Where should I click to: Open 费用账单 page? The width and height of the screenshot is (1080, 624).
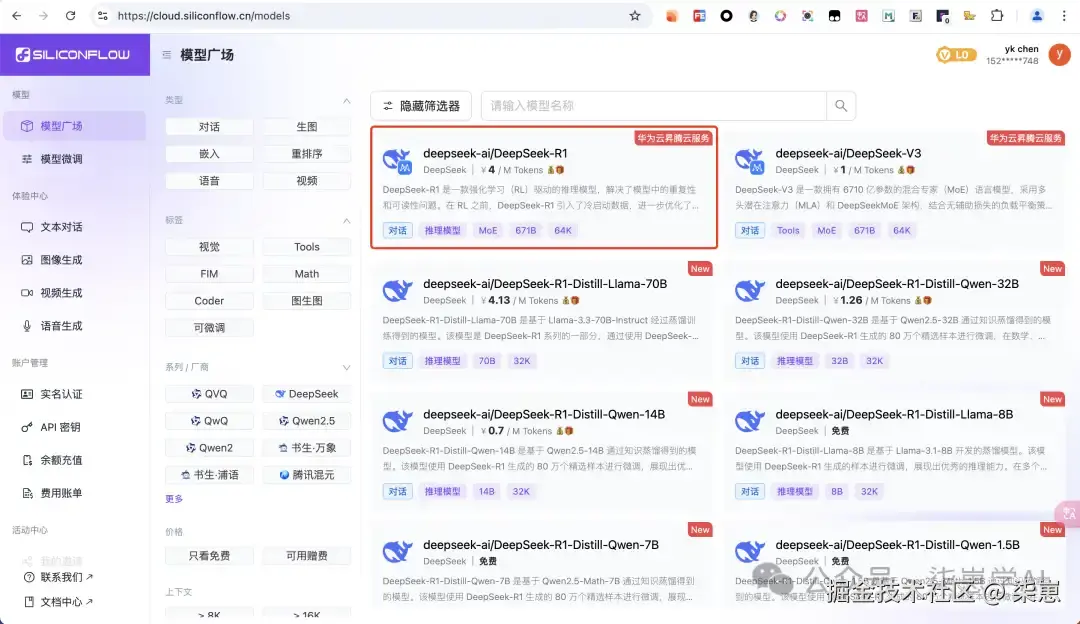pos(74,493)
